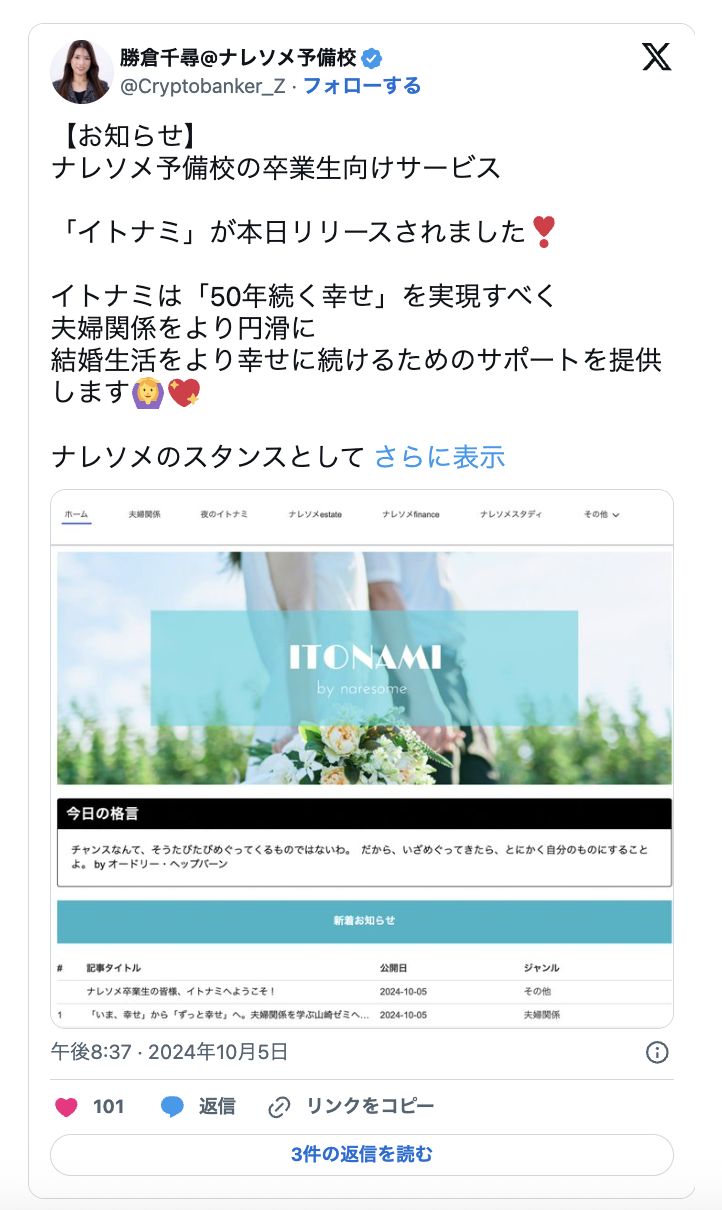The height and width of the screenshot is (1210, 722).
Task: Open the その他 dropdown in site nav
Action: click(602, 514)
